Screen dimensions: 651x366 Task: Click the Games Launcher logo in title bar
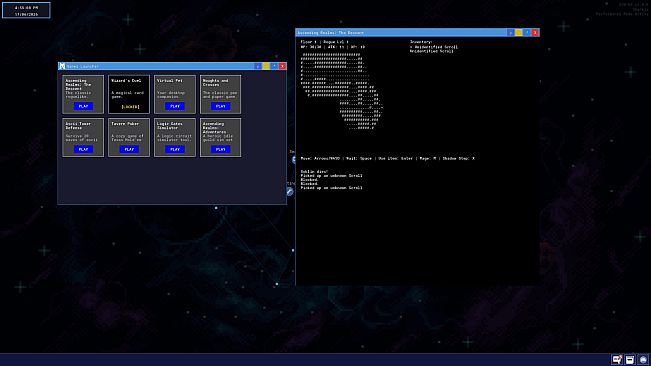click(62, 66)
